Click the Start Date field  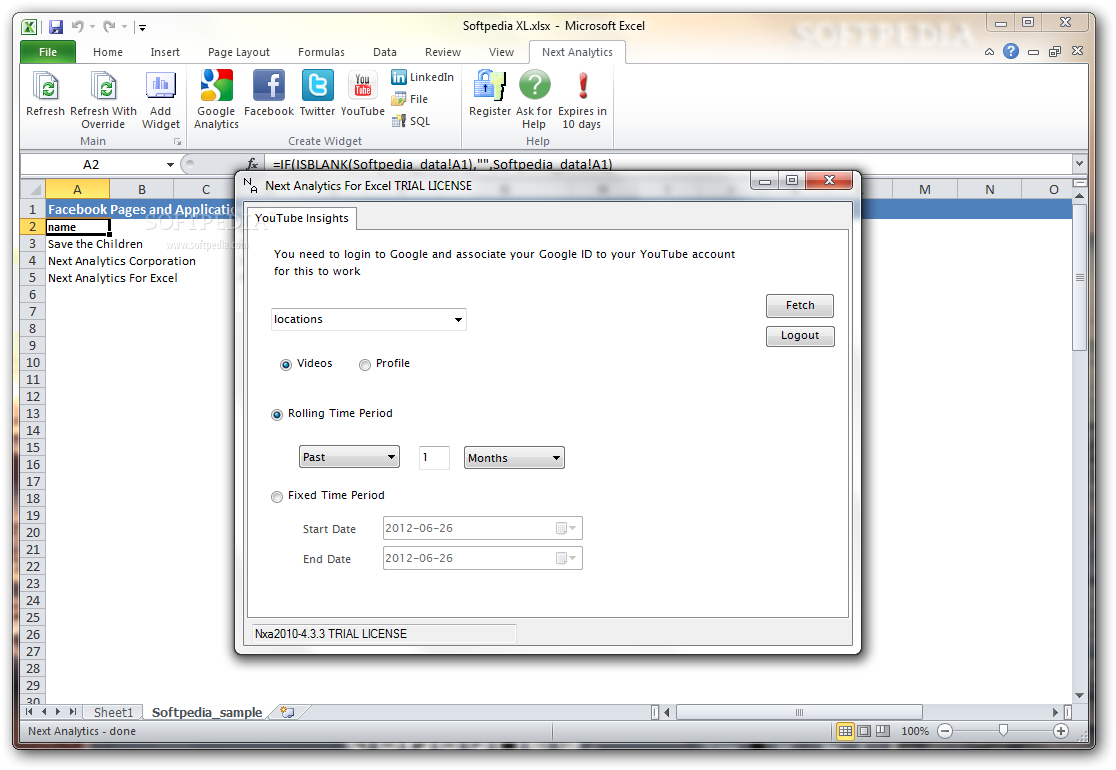pos(483,528)
